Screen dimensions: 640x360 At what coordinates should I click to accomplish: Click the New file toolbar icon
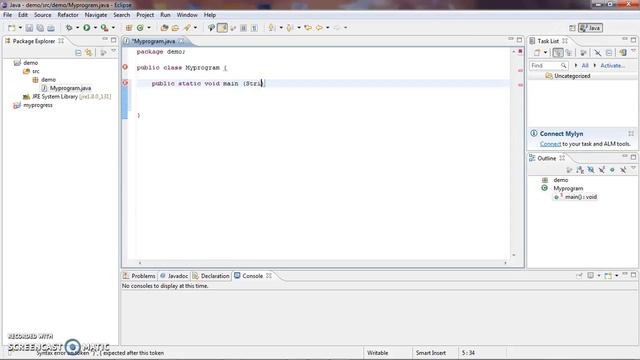[11, 28]
